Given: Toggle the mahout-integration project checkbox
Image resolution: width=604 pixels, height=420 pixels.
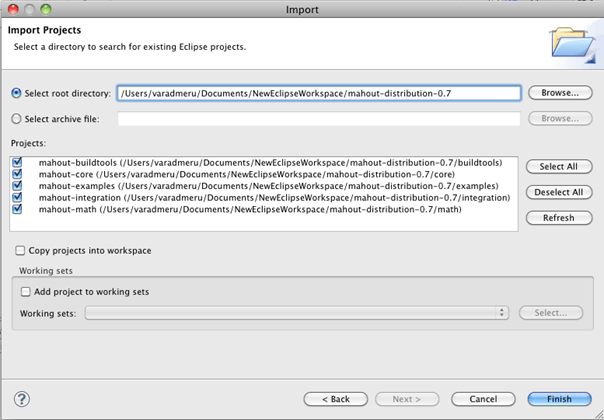Looking at the screenshot, I should tap(19, 198).
